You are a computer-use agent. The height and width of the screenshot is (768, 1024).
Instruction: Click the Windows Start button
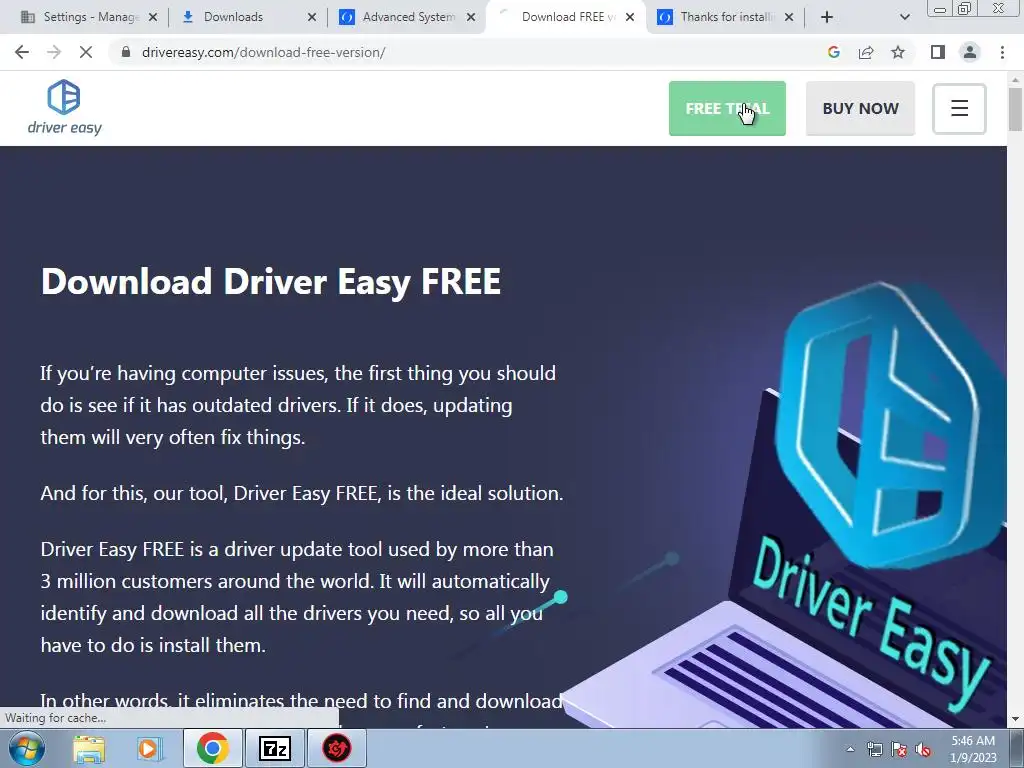[x=27, y=748]
